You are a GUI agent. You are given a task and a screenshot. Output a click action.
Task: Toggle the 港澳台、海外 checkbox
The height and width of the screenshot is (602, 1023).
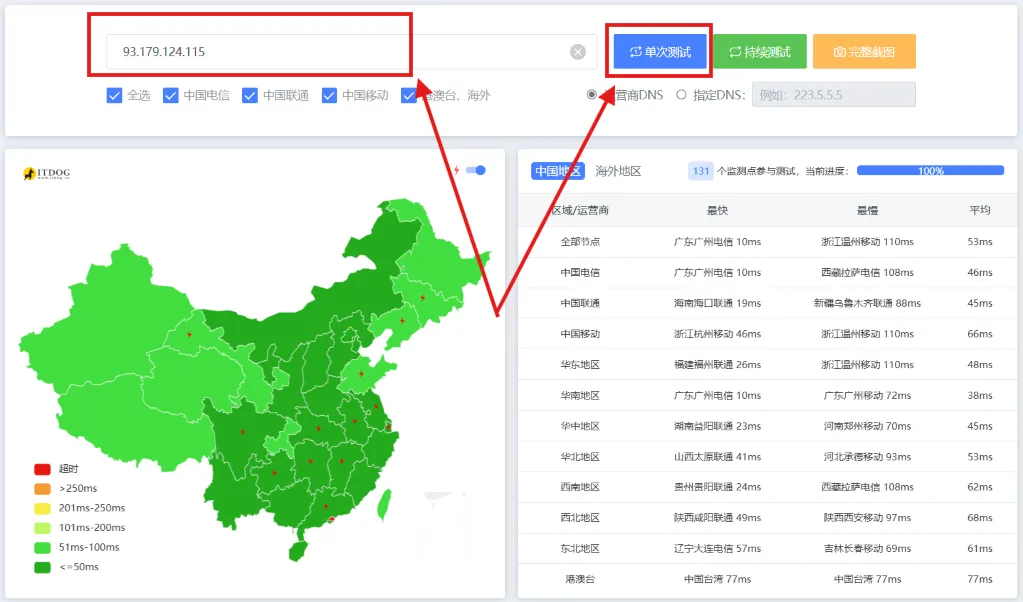408,96
